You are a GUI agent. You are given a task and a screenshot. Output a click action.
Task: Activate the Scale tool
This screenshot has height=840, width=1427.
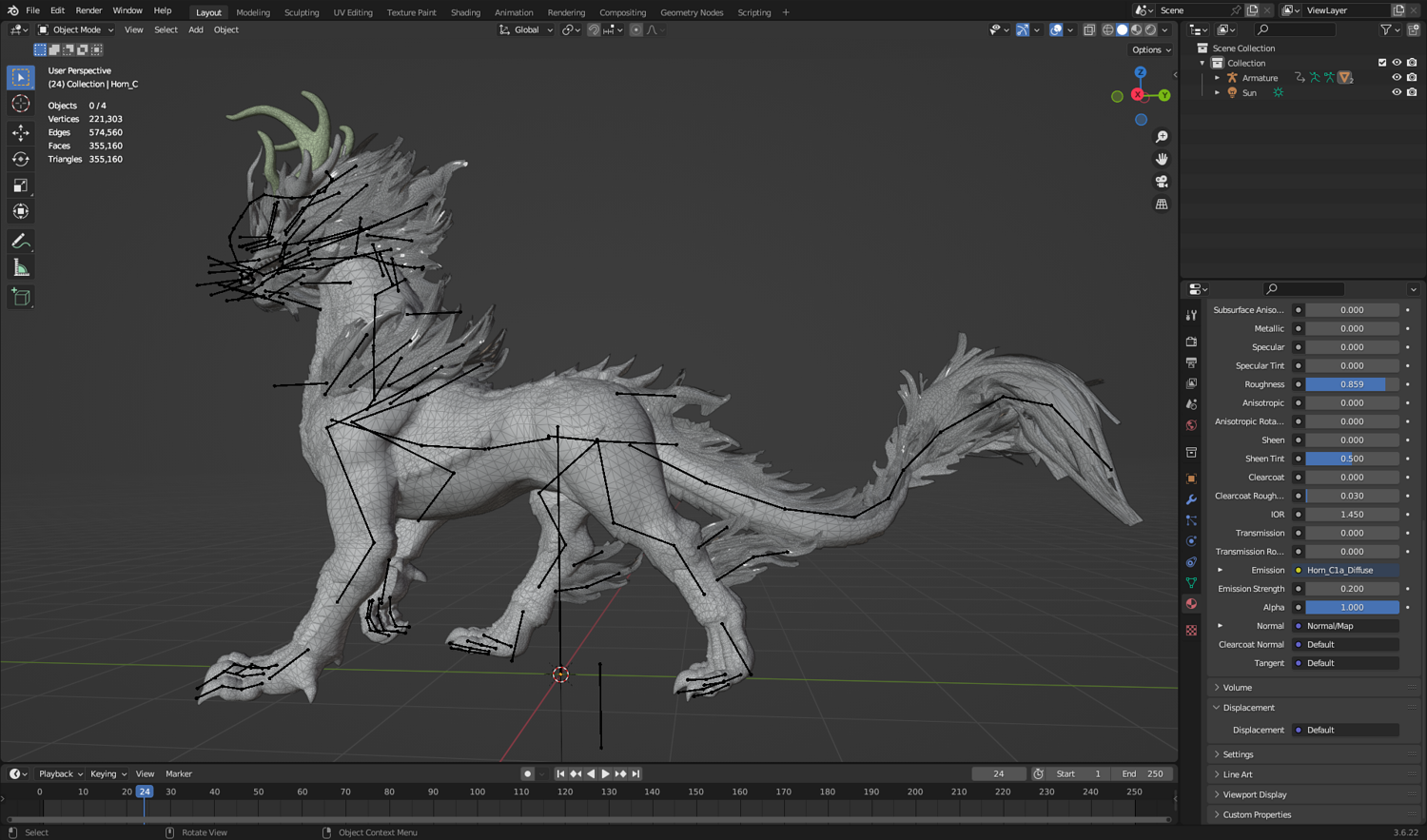tap(21, 186)
